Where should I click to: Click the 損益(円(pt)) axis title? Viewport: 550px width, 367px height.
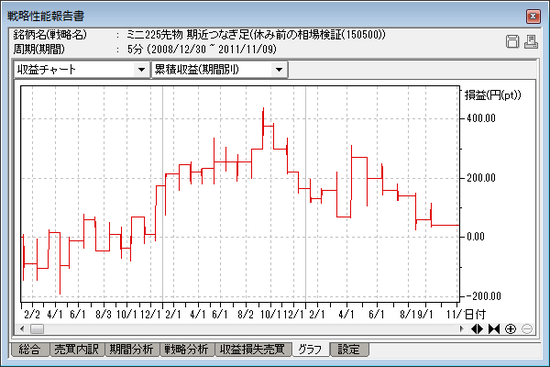(493, 95)
